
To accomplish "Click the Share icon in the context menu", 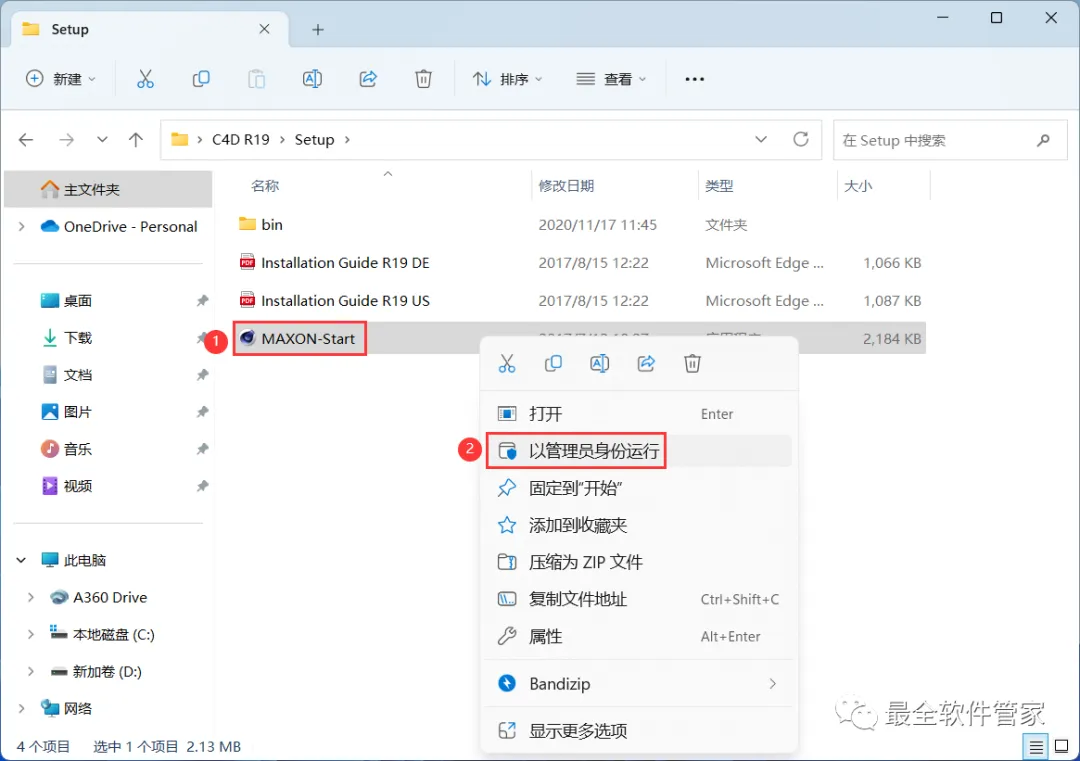I will click(x=646, y=364).
